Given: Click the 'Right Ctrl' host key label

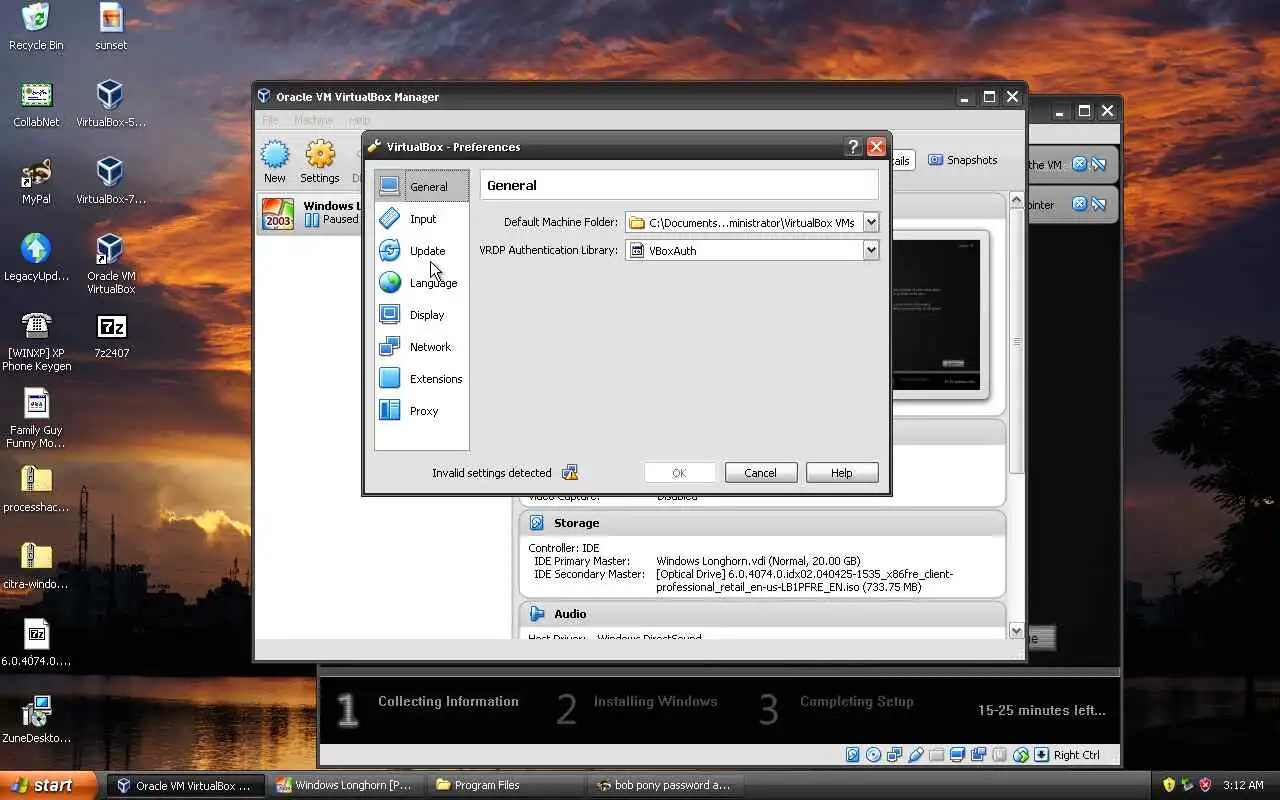Looking at the screenshot, I should 1077,755.
